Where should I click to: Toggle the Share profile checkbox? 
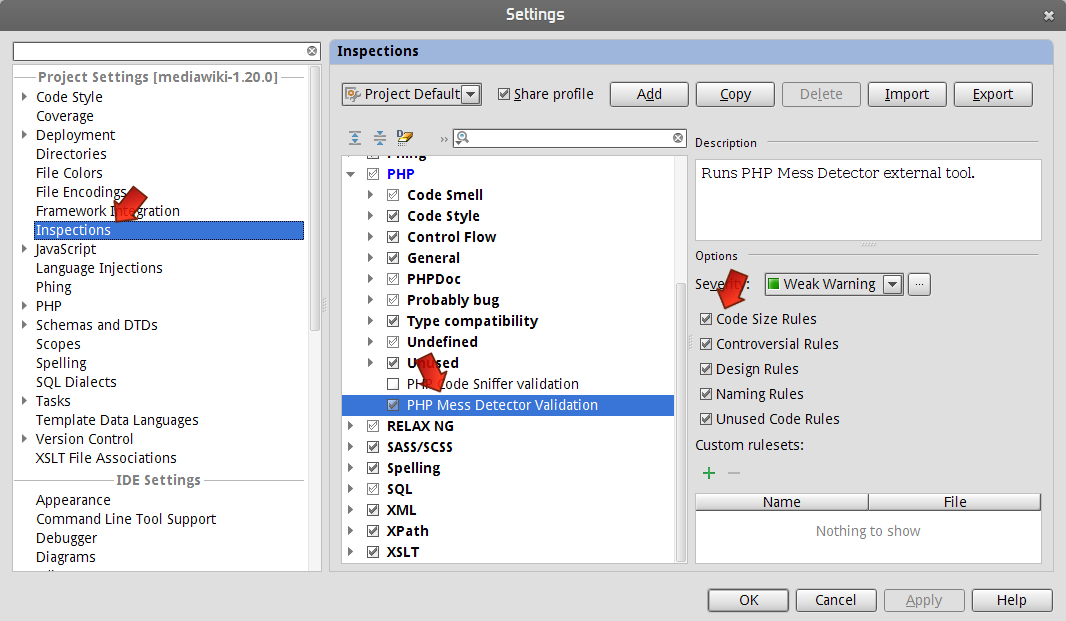(504, 94)
